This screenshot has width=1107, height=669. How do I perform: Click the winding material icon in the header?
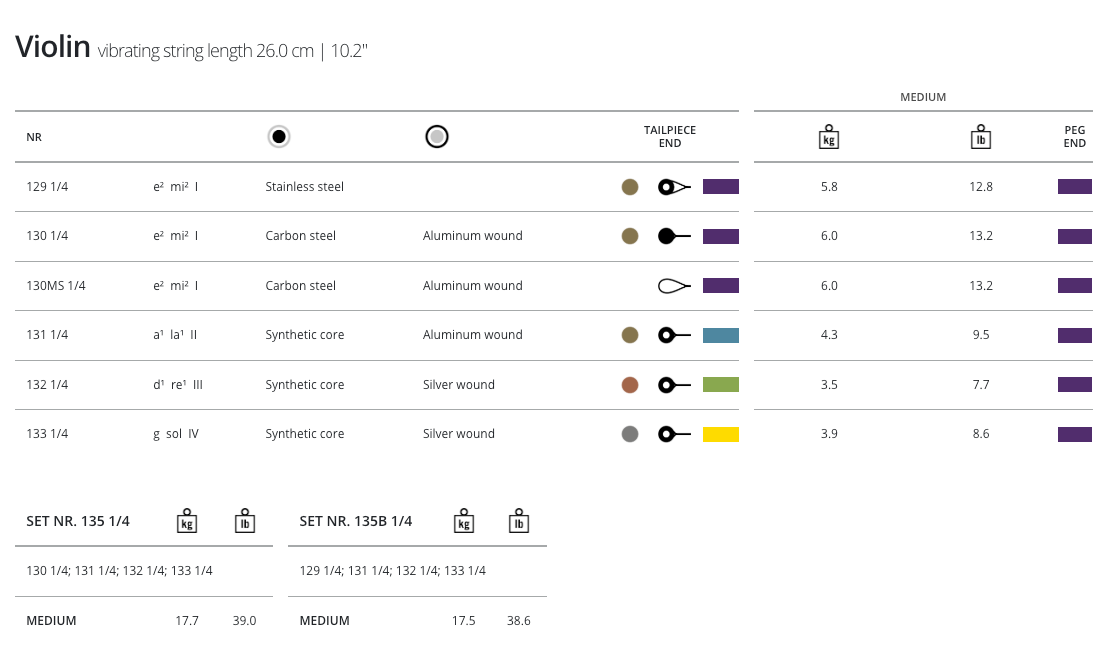436,137
